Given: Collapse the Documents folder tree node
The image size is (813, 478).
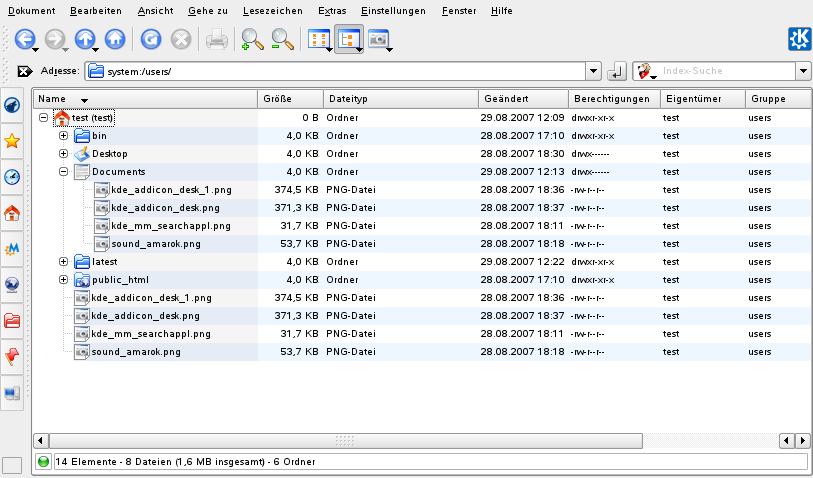Looking at the screenshot, I should point(64,171).
